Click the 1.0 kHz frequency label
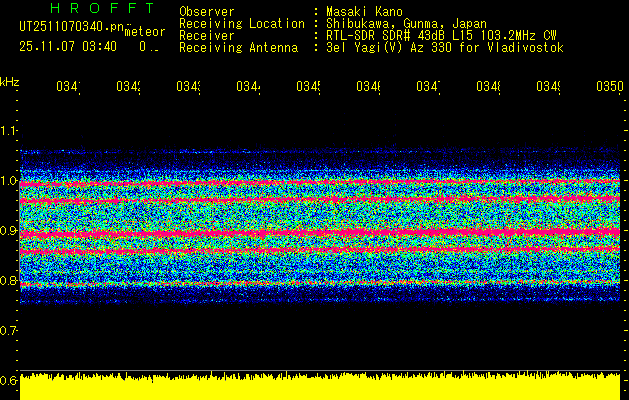 click(x=9, y=180)
